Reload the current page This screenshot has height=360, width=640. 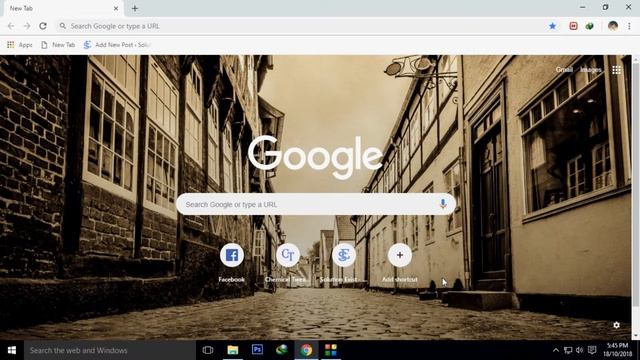pos(43,26)
